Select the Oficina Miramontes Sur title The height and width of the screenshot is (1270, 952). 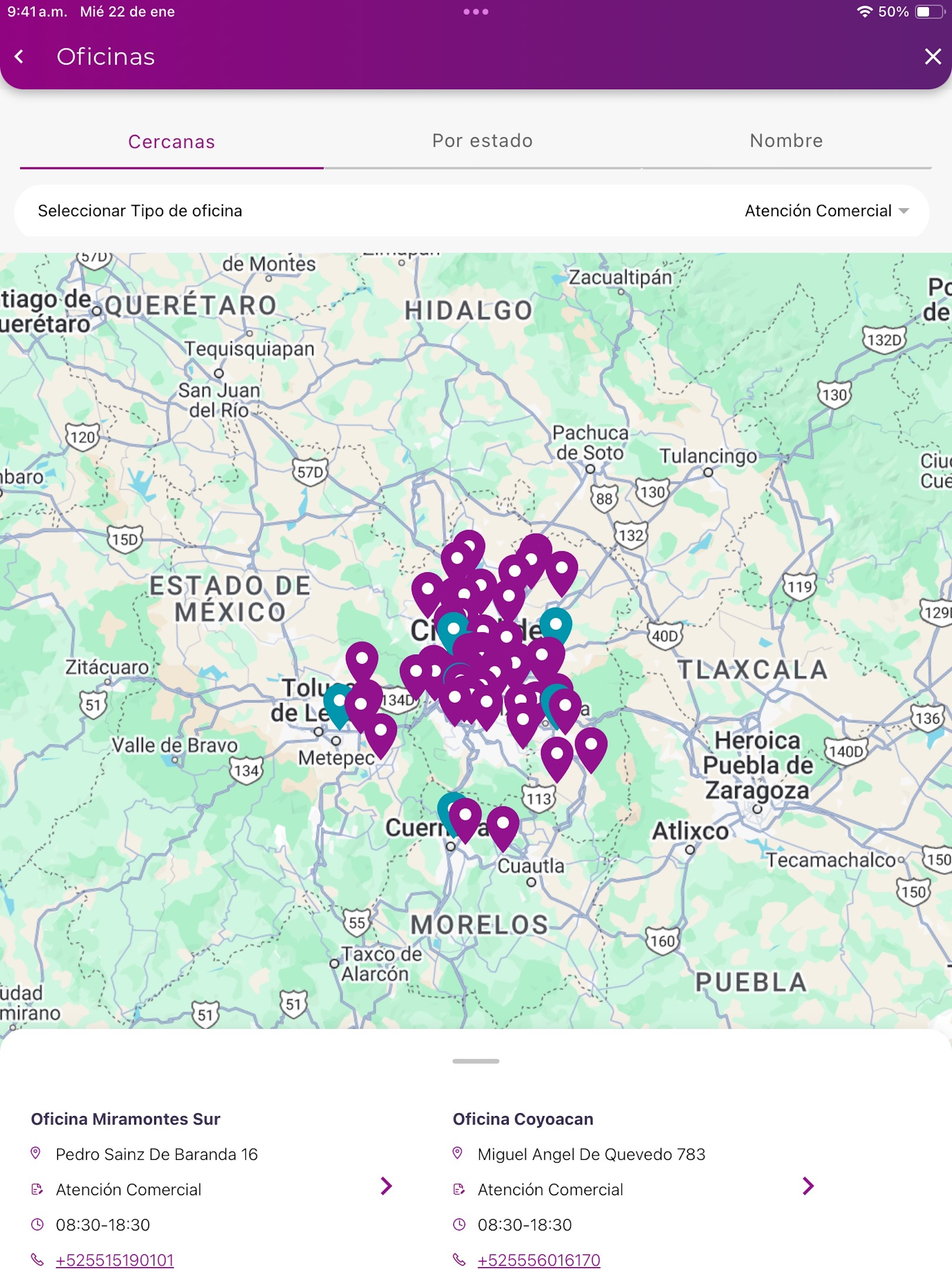pyautogui.click(x=125, y=1118)
